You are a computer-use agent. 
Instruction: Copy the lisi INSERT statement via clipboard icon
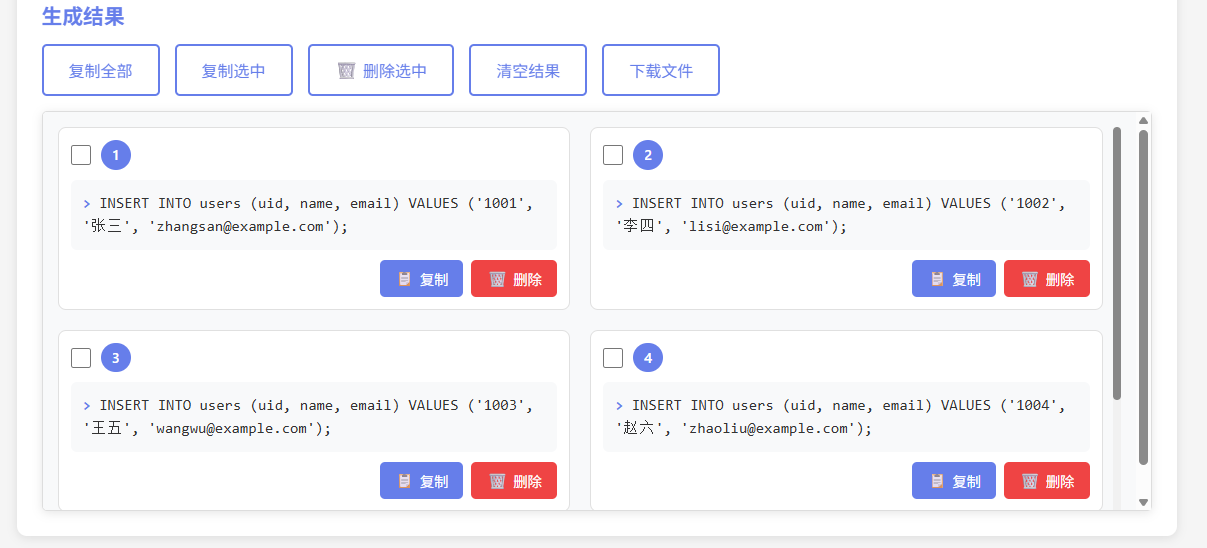[937, 280]
